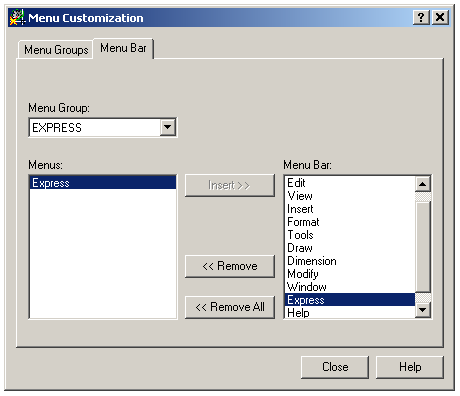Screen dimensions: 460x396
Task: Open the Menu Group dropdown arrow
Action: (167, 127)
